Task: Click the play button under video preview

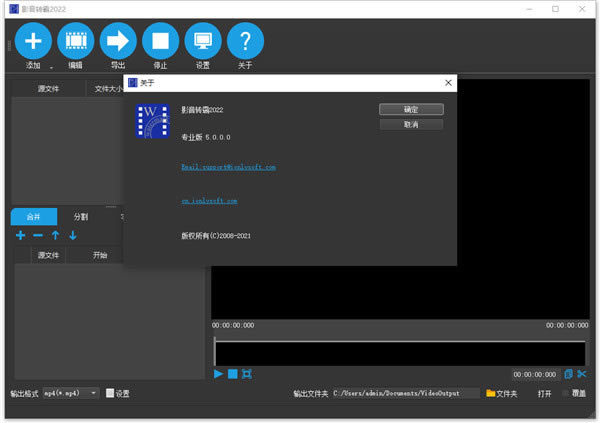Action: pyautogui.click(x=218, y=373)
